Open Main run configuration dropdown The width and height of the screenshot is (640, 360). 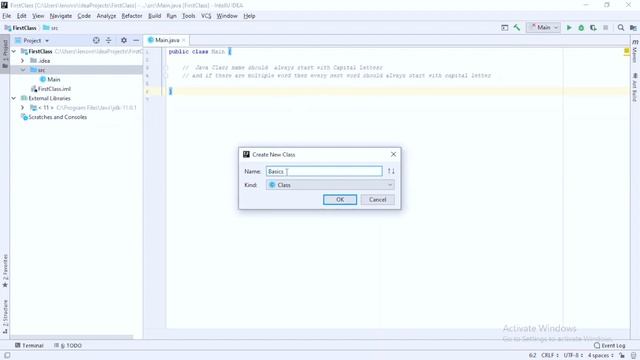(x=544, y=27)
